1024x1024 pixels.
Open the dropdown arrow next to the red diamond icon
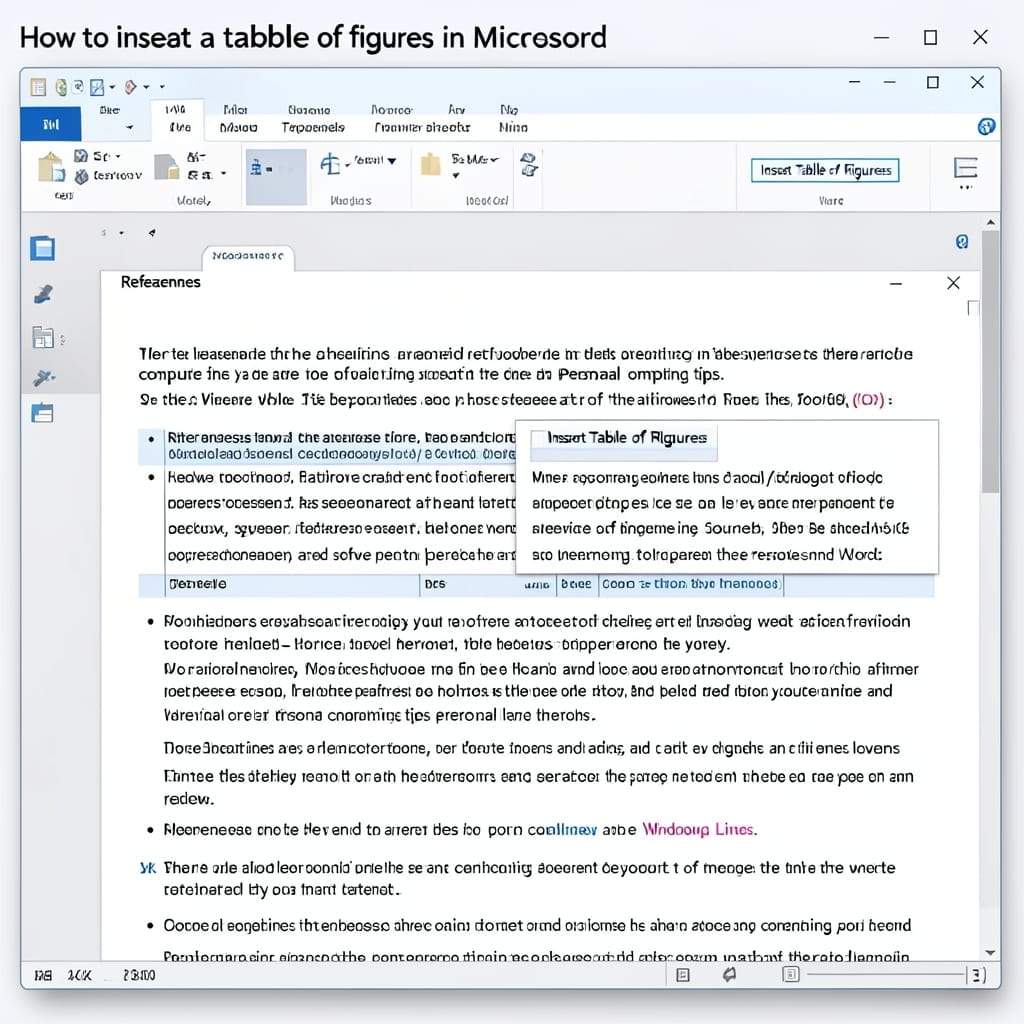coord(146,87)
